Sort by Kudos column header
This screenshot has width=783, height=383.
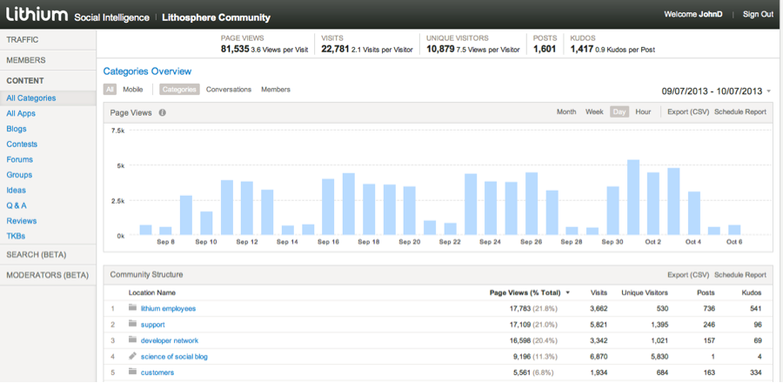coord(752,293)
